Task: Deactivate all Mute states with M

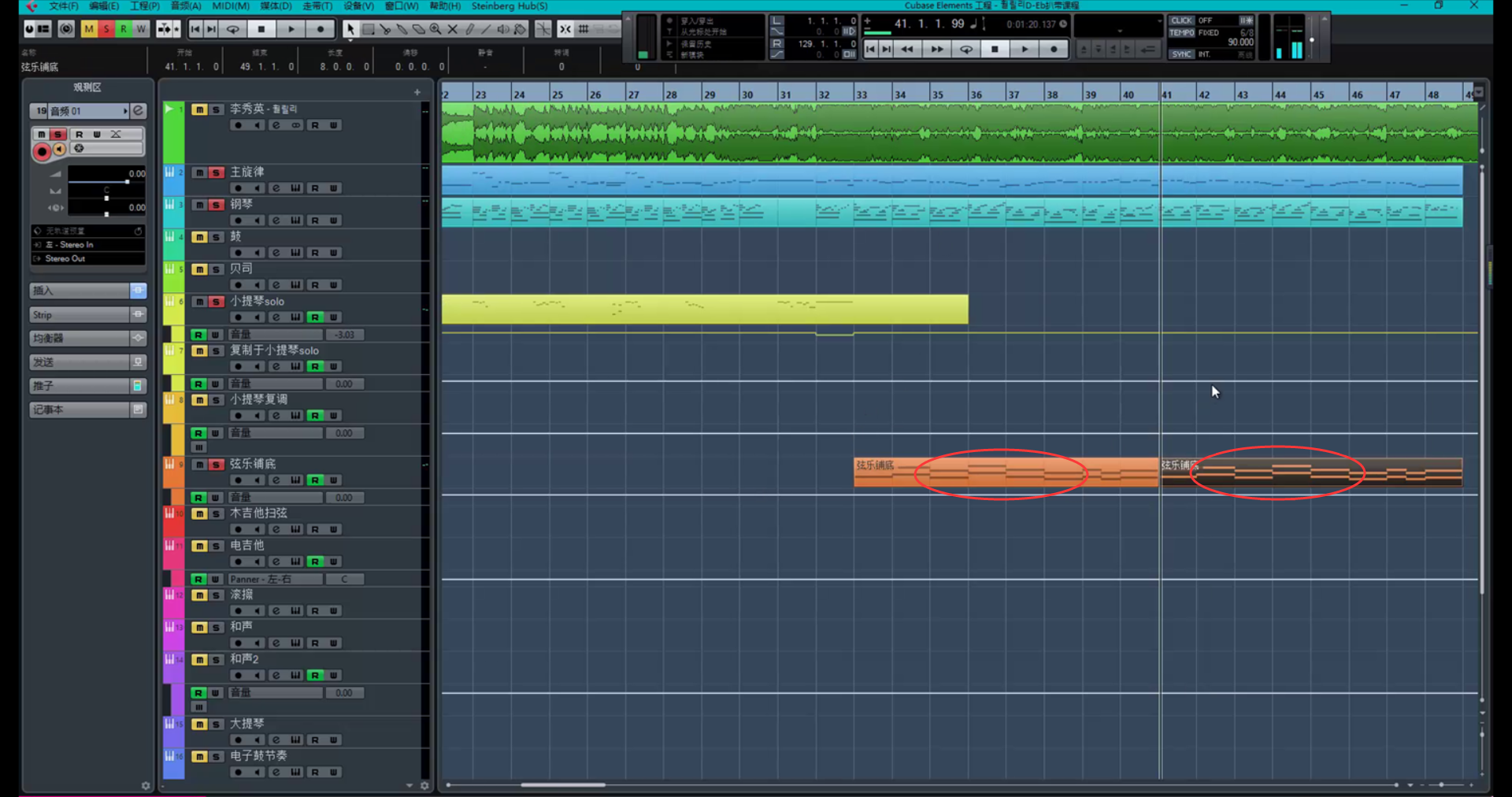Action: coord(89,29)
